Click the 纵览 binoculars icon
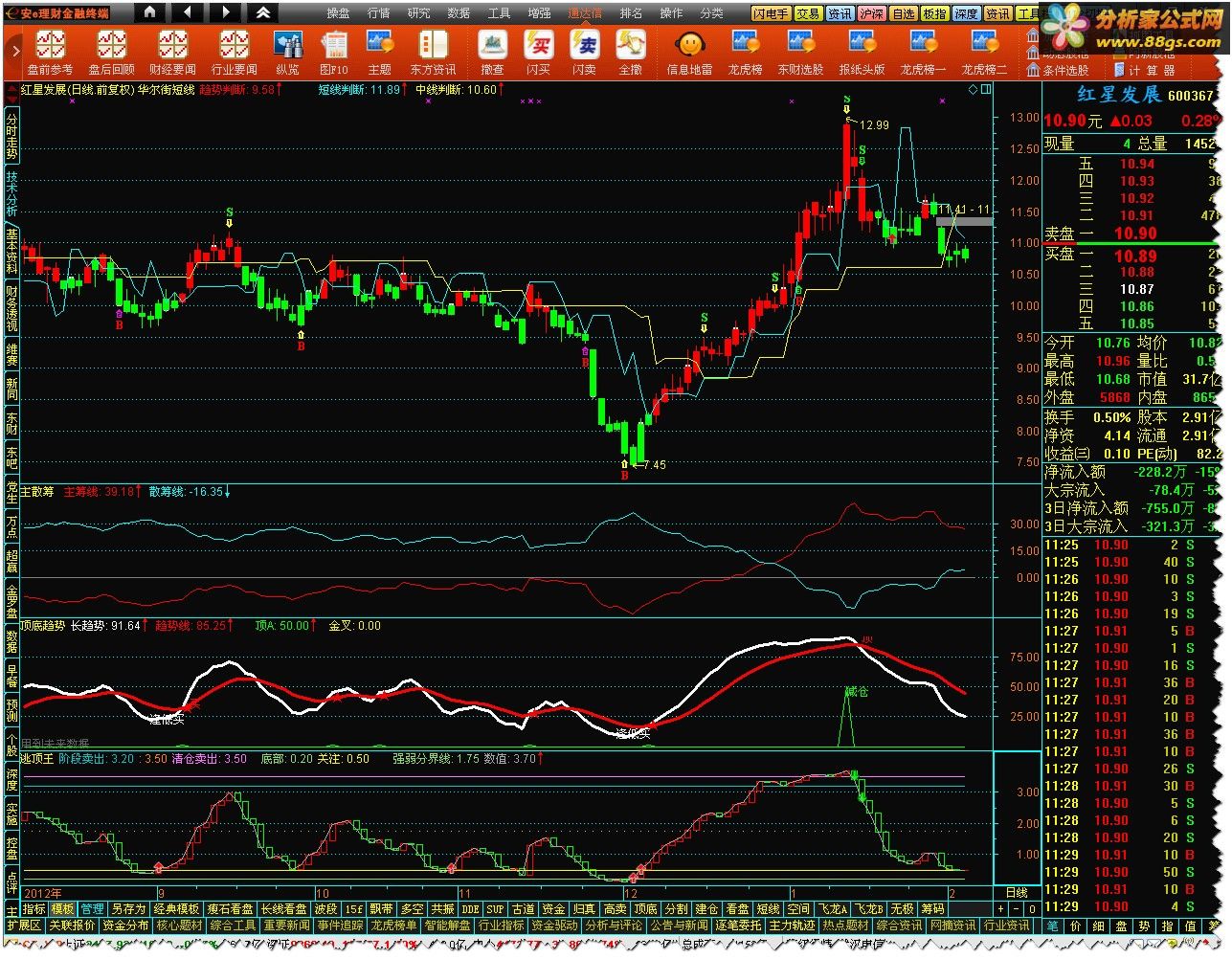Viewport: 1232px width, 959px height. (287, 52)
